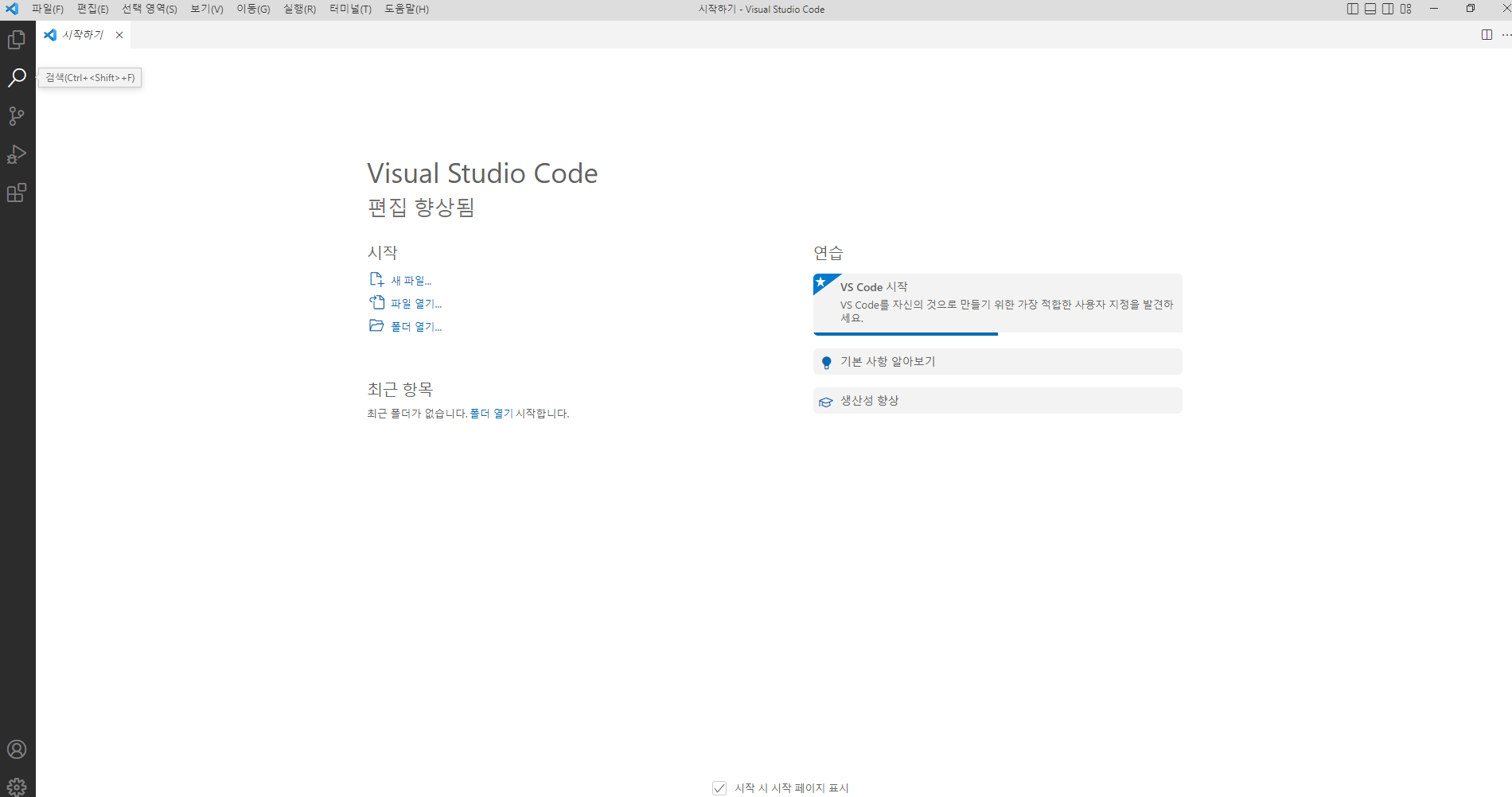Open the editor More Actions ellipsis

pyautogui.click(x=1506, y=35)
